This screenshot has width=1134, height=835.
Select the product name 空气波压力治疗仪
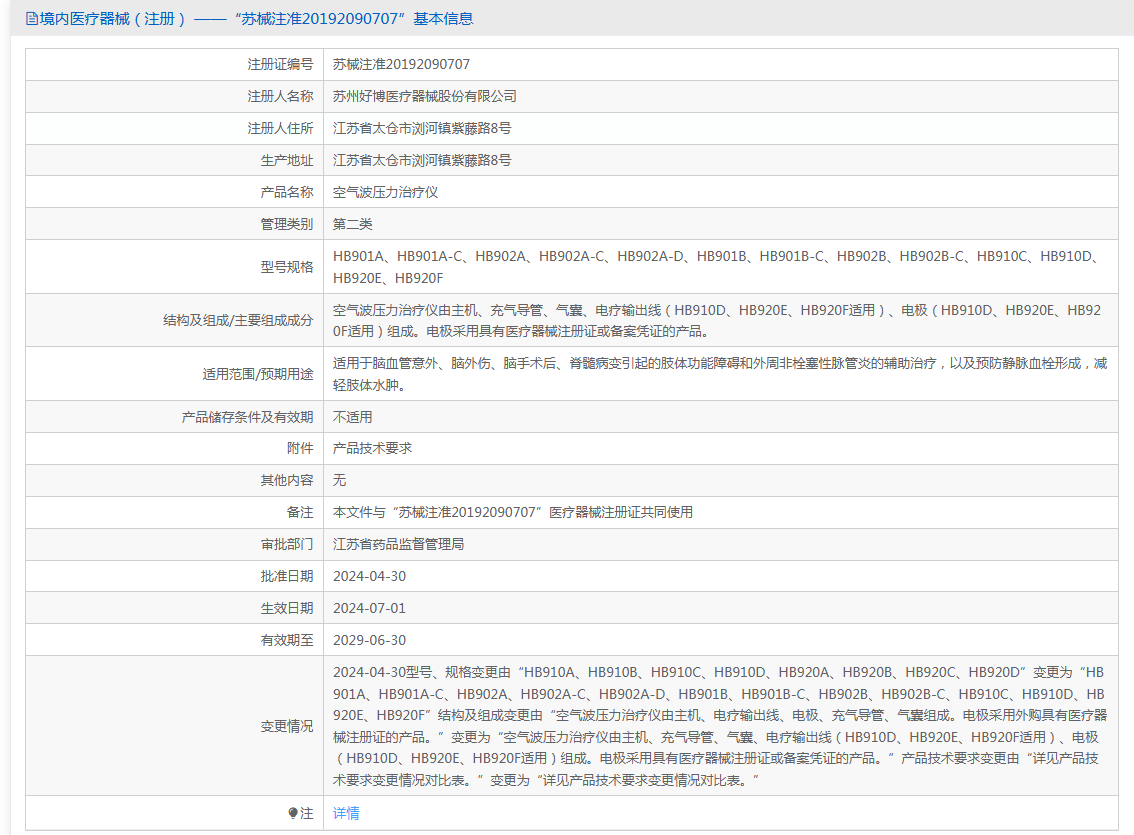click(385, 192)
